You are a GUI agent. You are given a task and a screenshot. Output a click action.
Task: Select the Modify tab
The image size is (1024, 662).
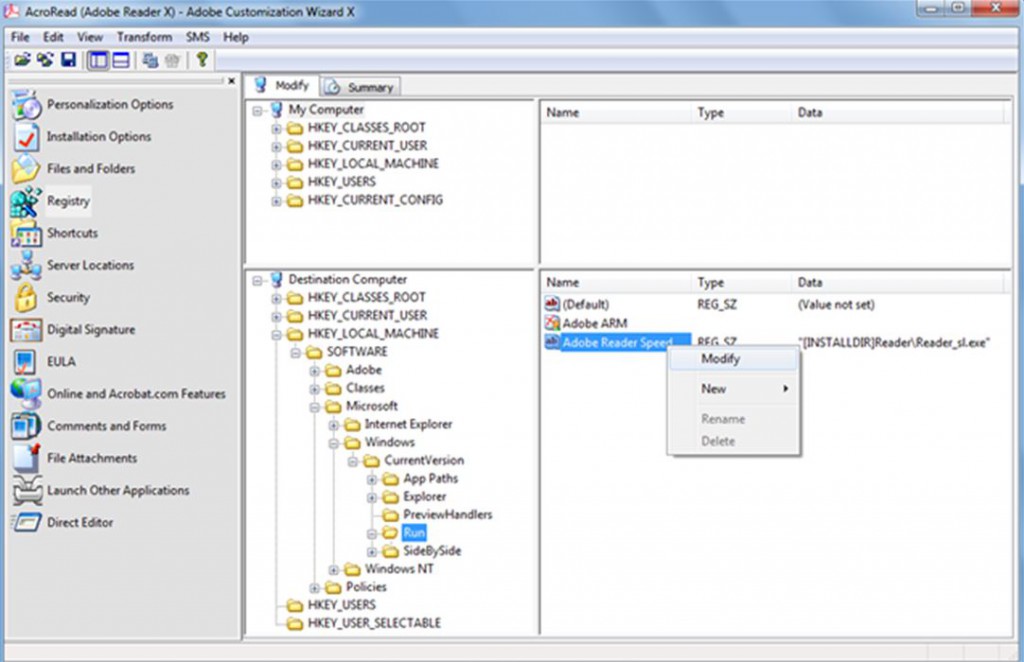(x=282, y=86)
